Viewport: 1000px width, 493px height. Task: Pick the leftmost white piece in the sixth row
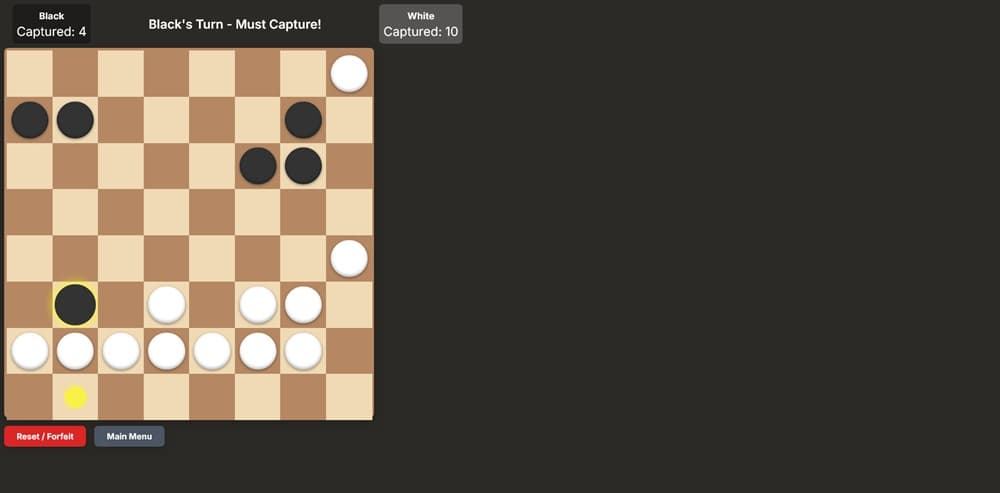click(x=166, y=305)
